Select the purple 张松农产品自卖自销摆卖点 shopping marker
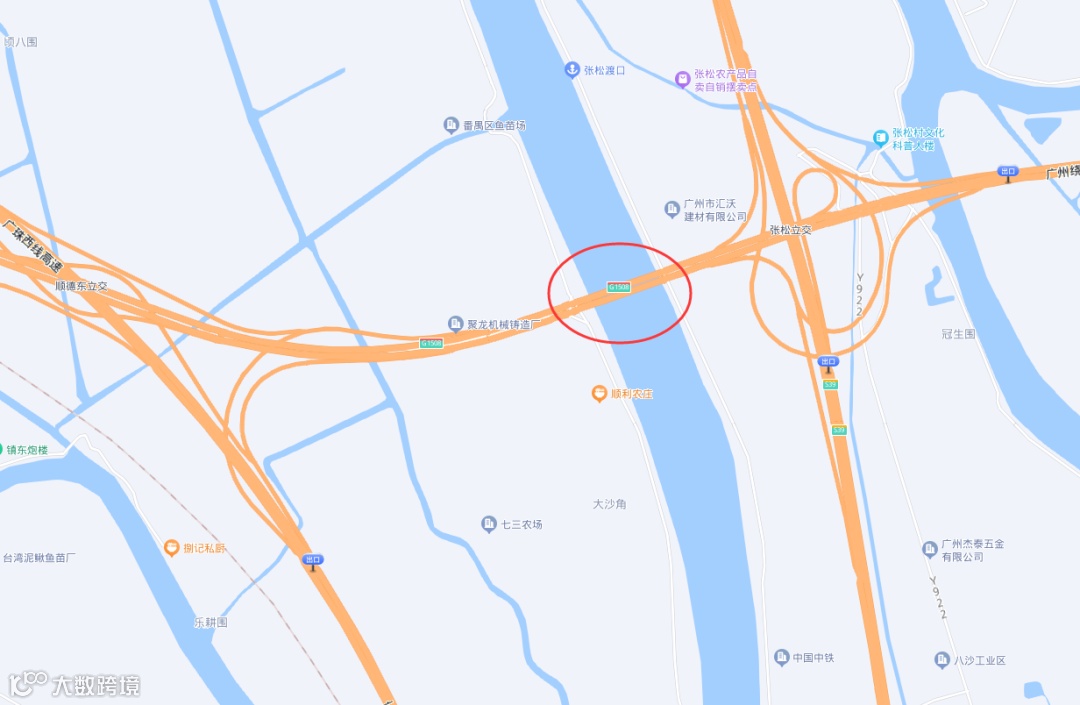The height and width of the screenshot is (705, 1080). 682,80
